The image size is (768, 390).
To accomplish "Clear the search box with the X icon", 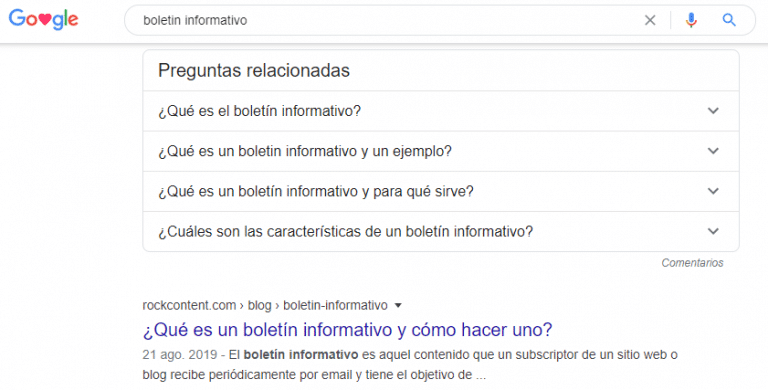I will [650, 20].
